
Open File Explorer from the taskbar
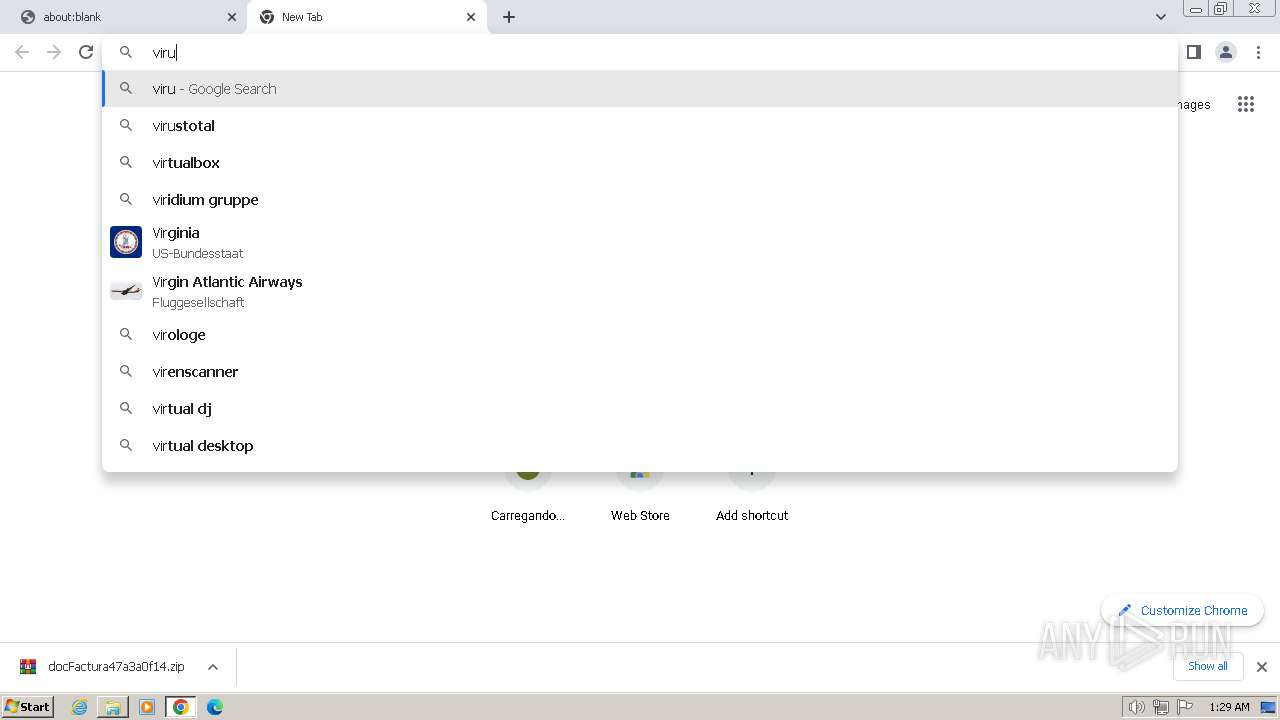pyautogui.click(x=113, y=707)
